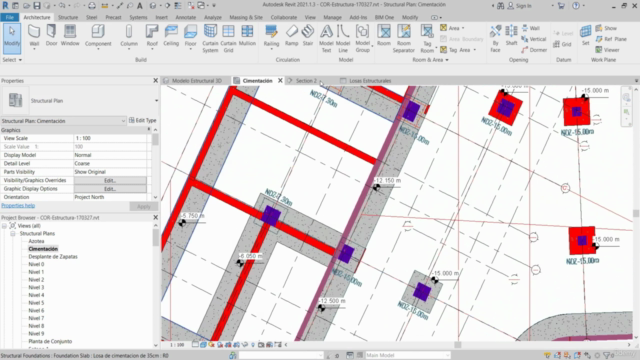This screenshot has width=640, height=360.
Task: Open Desplante de Zapatas plan view
Action: [x=53, y=257]
